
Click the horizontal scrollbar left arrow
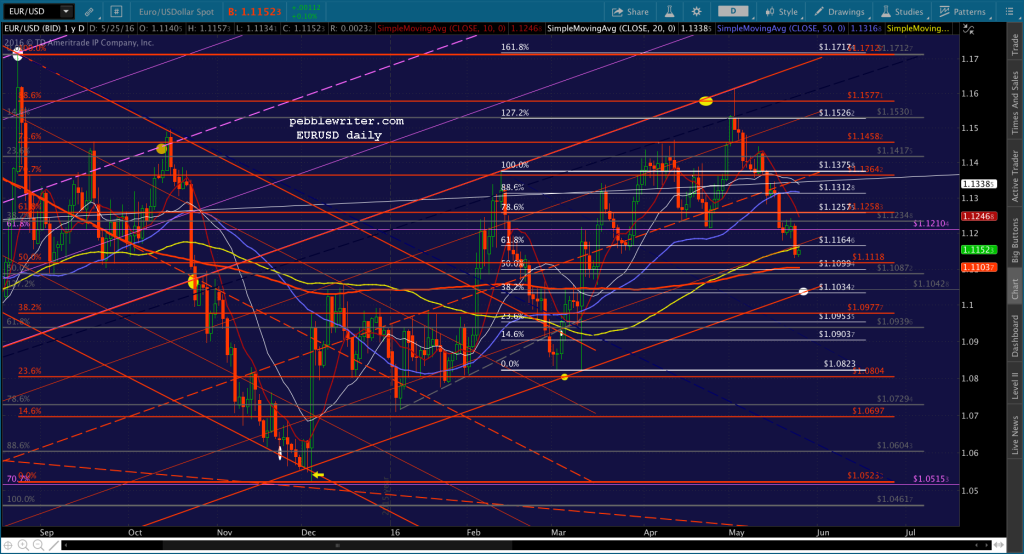pyautogui.click(x=66, y=545)
